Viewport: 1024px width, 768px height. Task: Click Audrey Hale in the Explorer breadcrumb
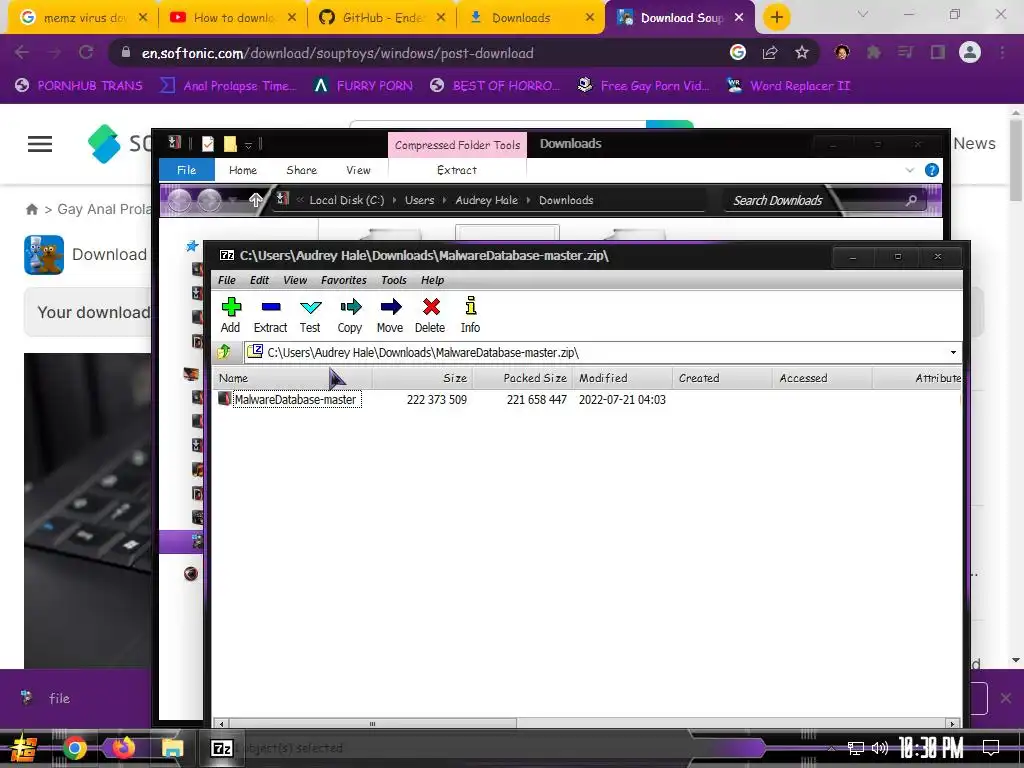point(487,200)
